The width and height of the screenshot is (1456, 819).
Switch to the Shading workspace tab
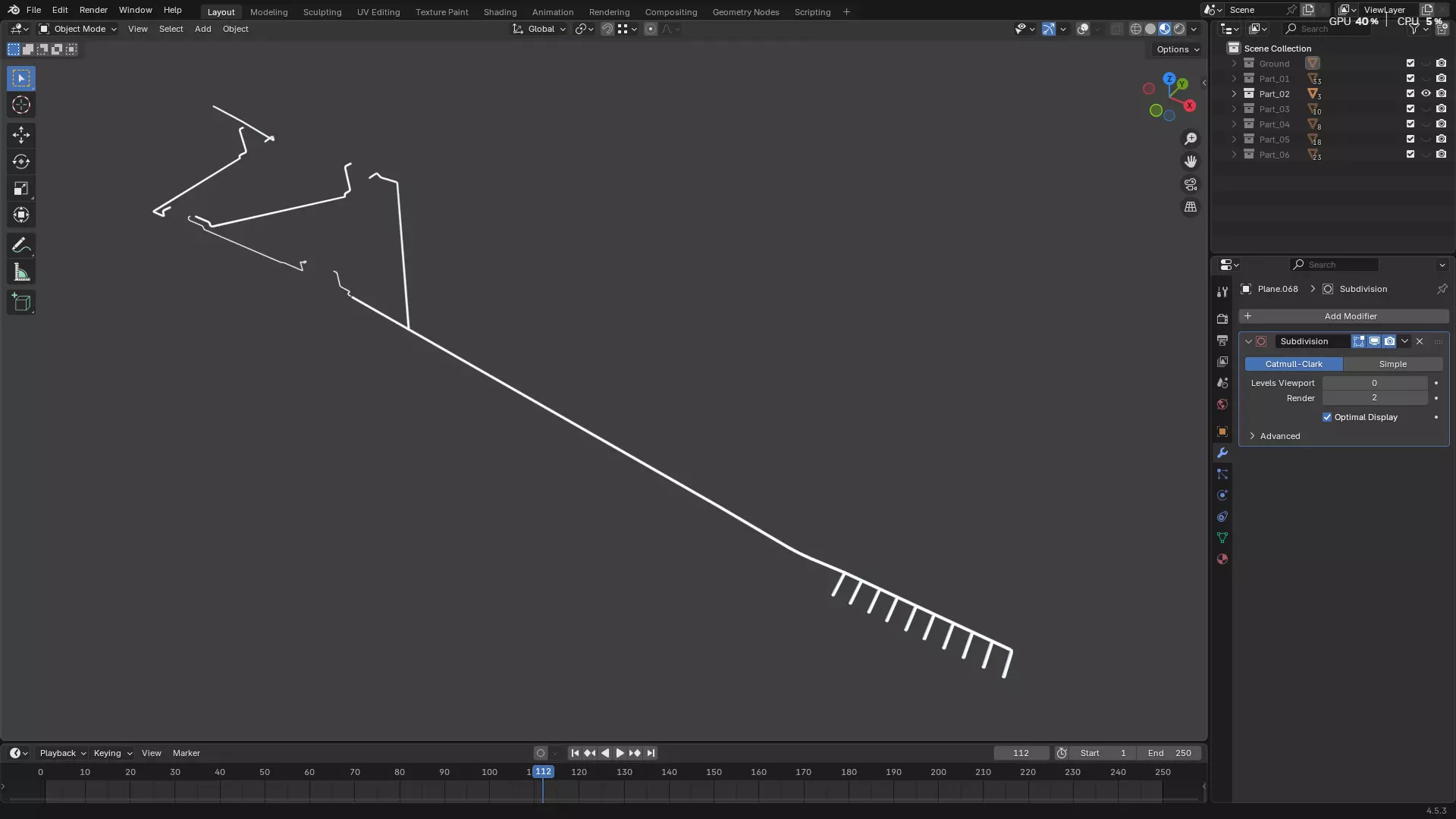click(x=500, y=12)
